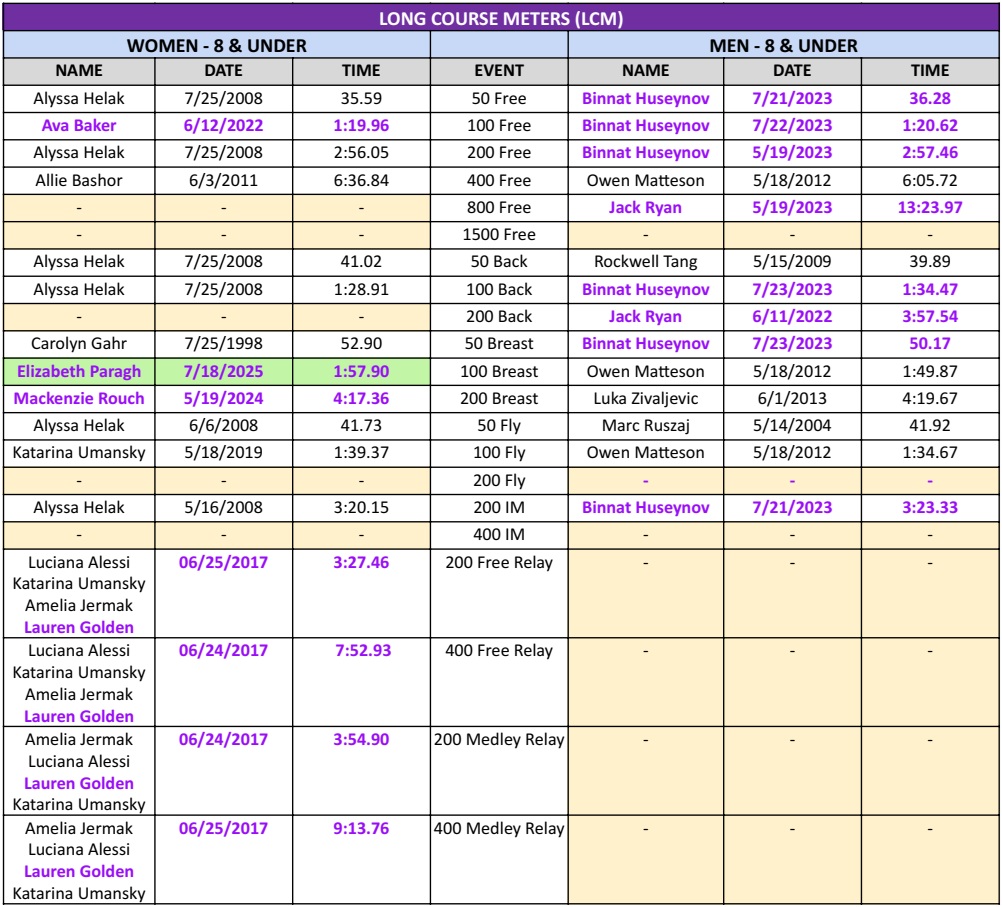Select the 7/18/2025 date cell
The height and width of the screenshot is (907, 1002).
pyautogui.click(x=222, y=371)
